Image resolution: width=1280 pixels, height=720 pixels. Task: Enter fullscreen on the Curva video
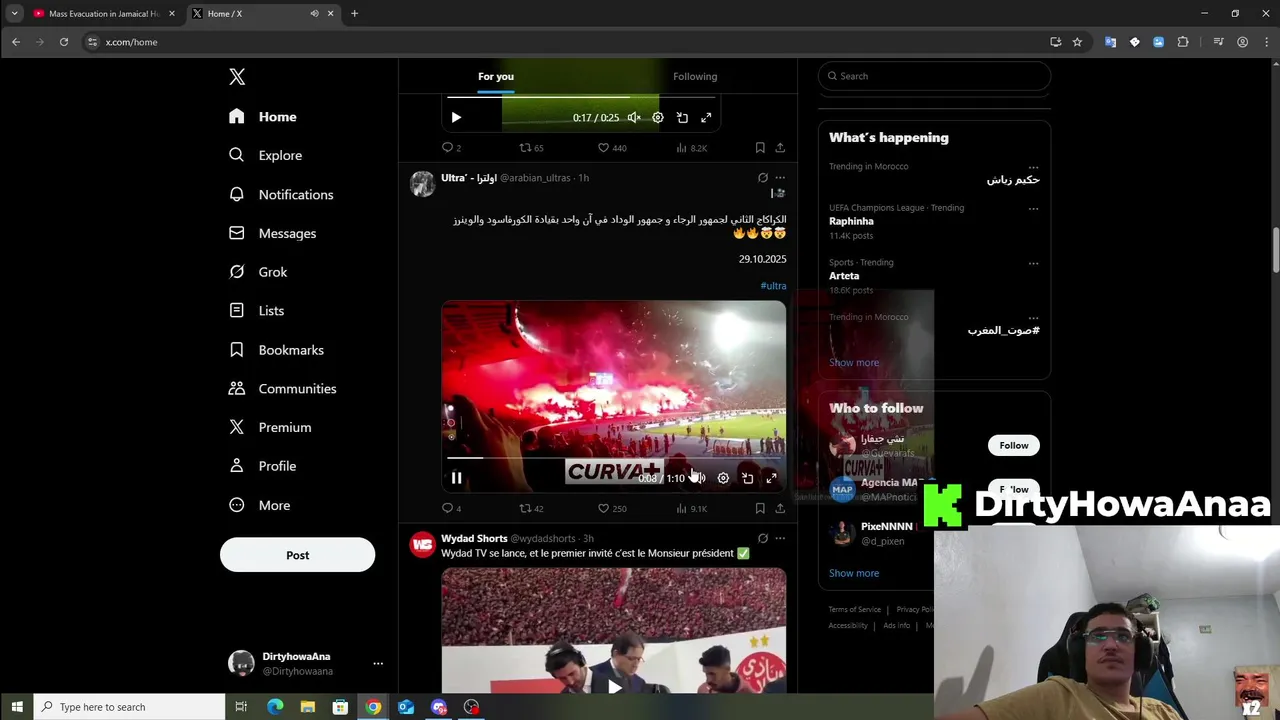pyautogui.click(x=771, y=478)
